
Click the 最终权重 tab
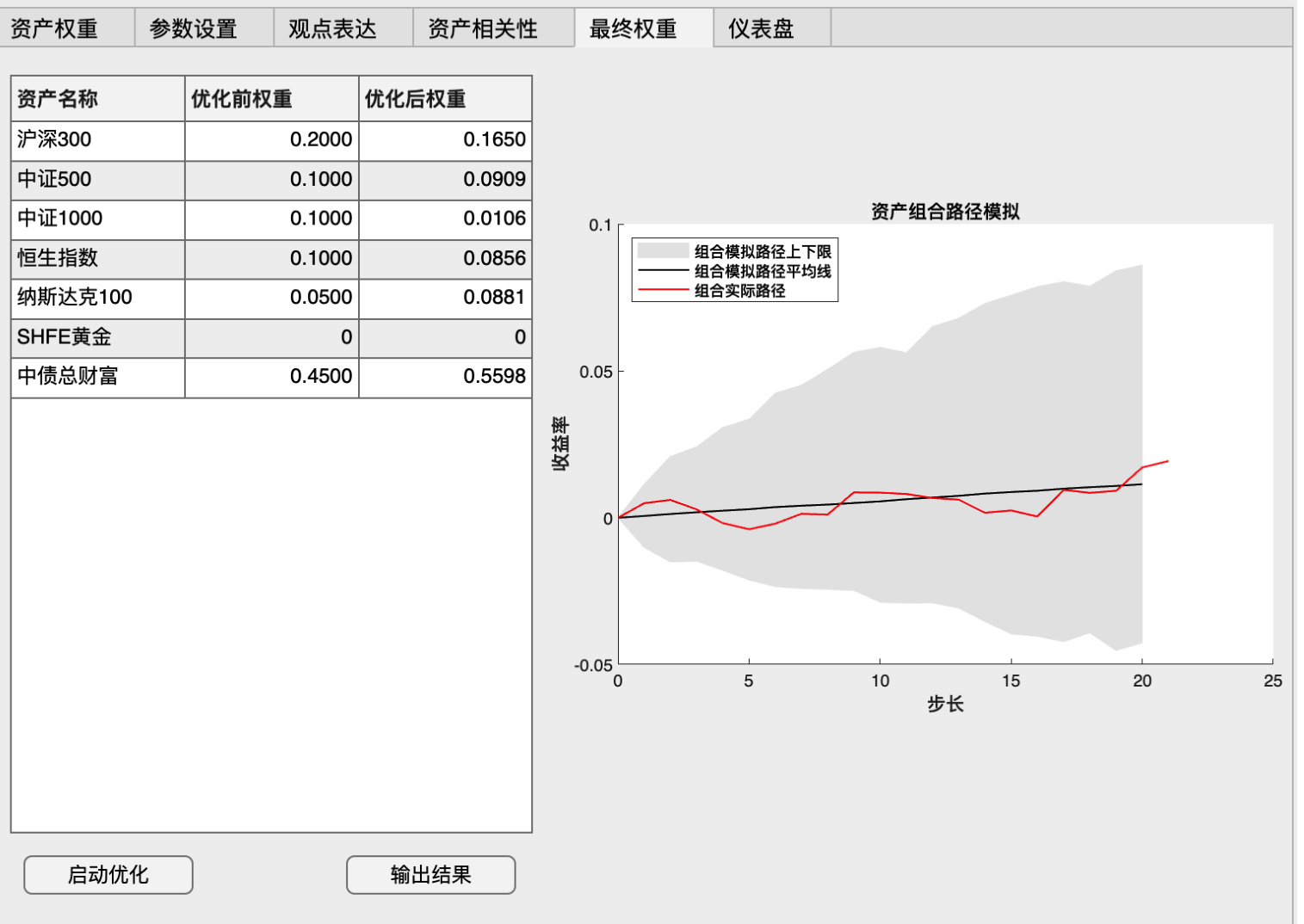[x=633, y=28]
